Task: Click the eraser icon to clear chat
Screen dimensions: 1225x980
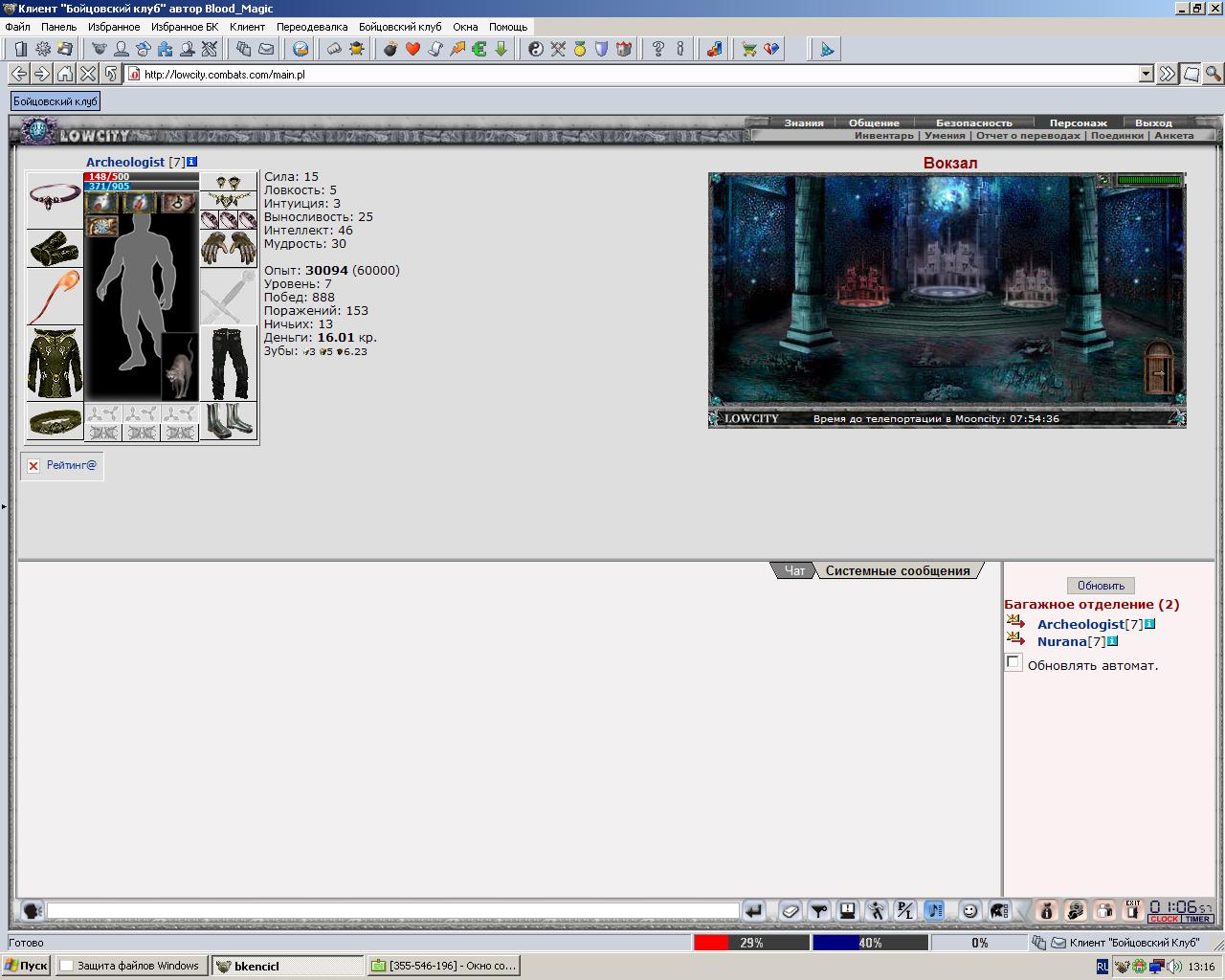Action: 790,910
